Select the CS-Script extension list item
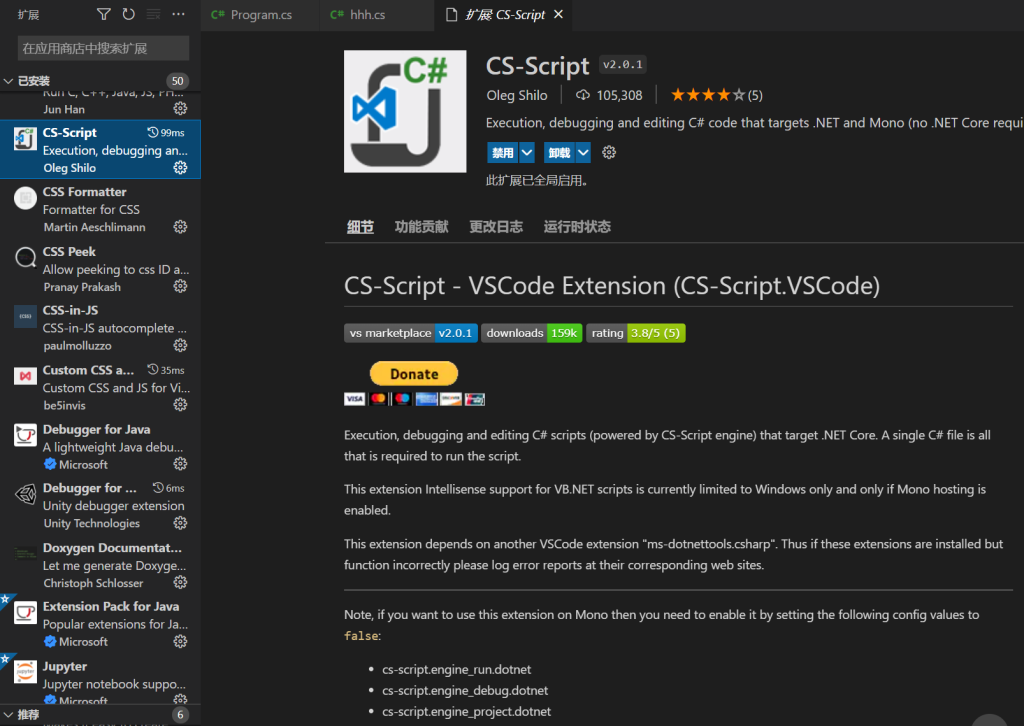Image resolution: width=1024 pixels, height=726 pixels. click(101, 150)
